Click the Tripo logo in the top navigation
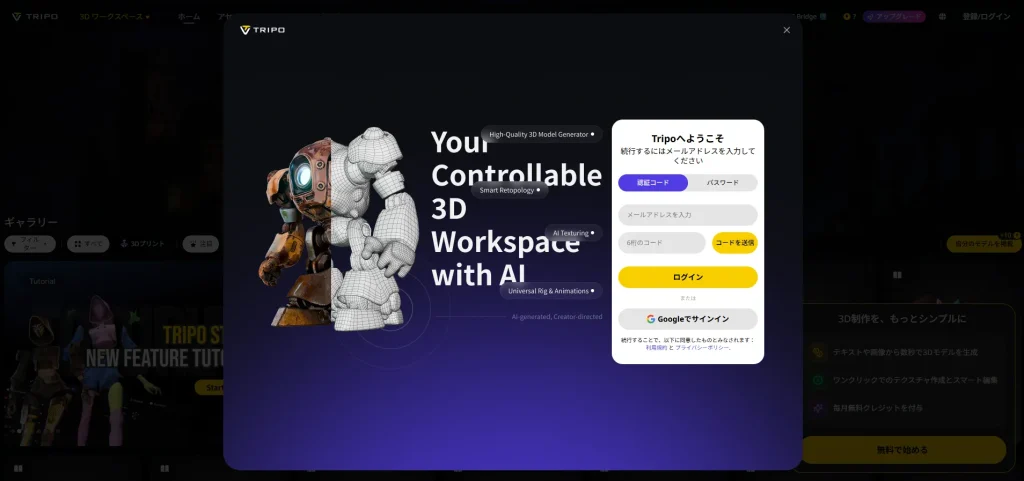 click(35, 17)
